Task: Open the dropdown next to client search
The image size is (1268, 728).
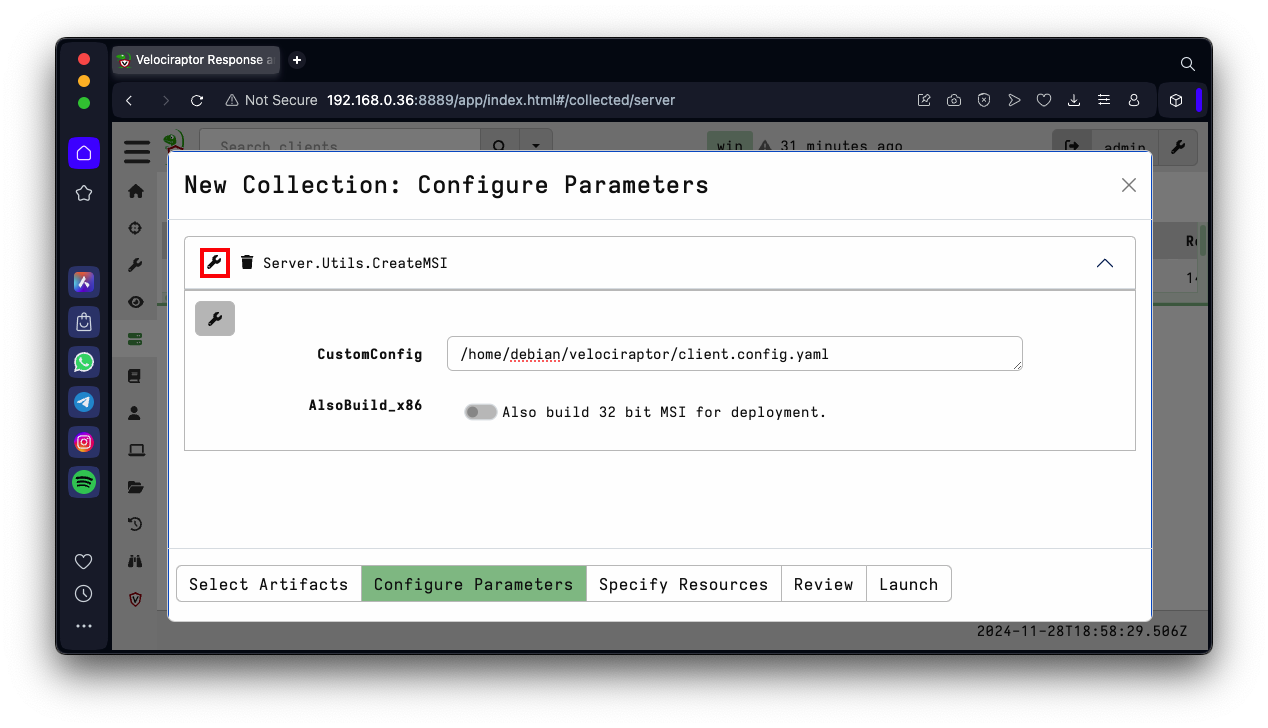Action: click(536, 146)
